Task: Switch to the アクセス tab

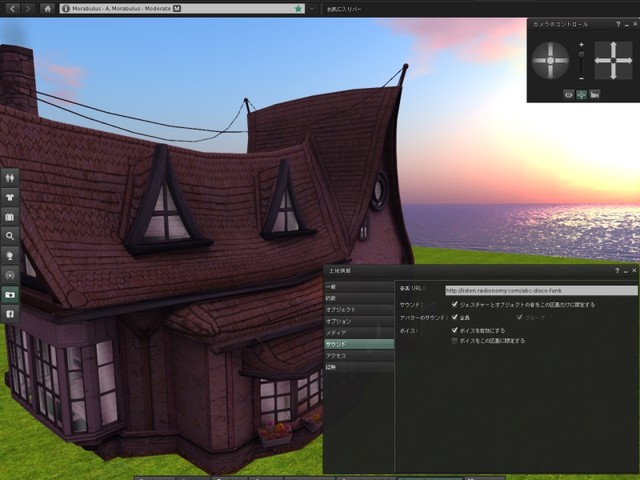Action: 359,356
